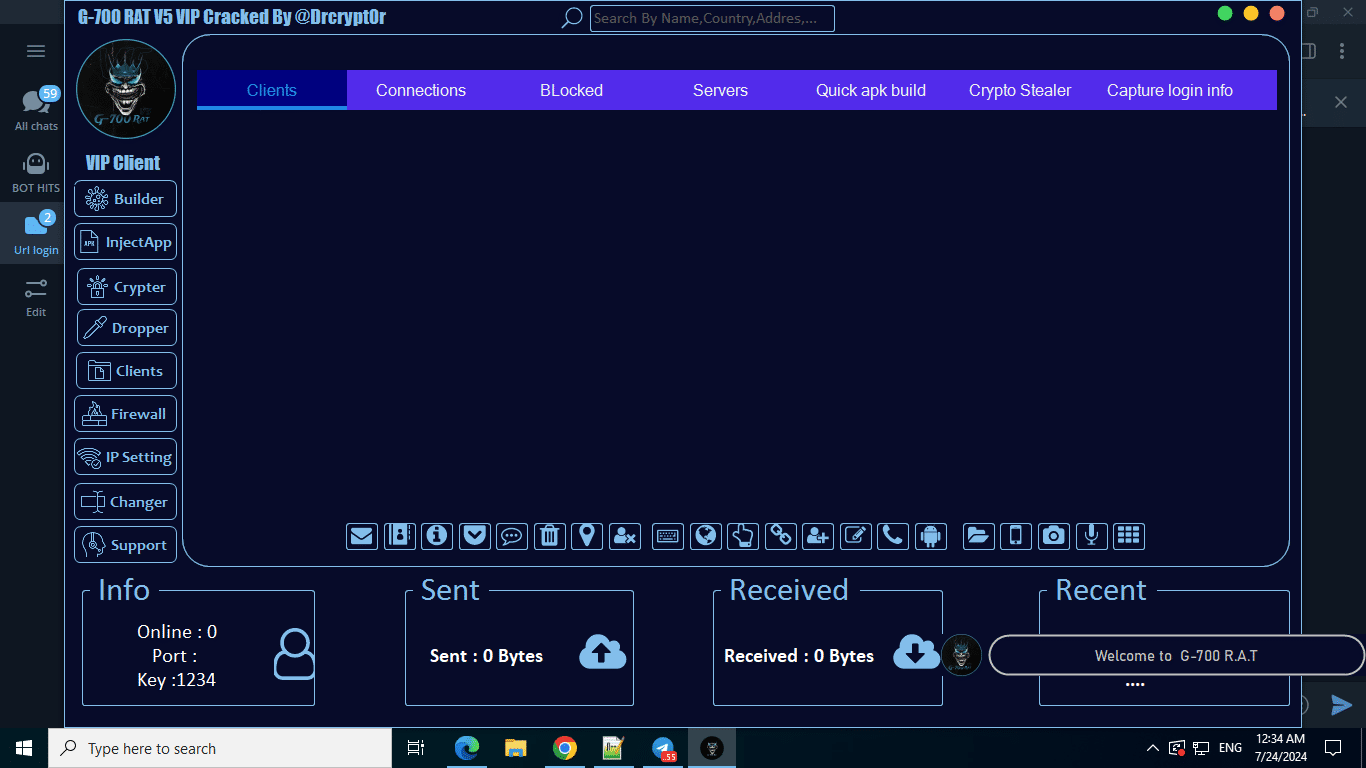The height and width of the screenshot is (768, 1366).
Task: Open the Builder tool
Action: (x=125, y=198)
